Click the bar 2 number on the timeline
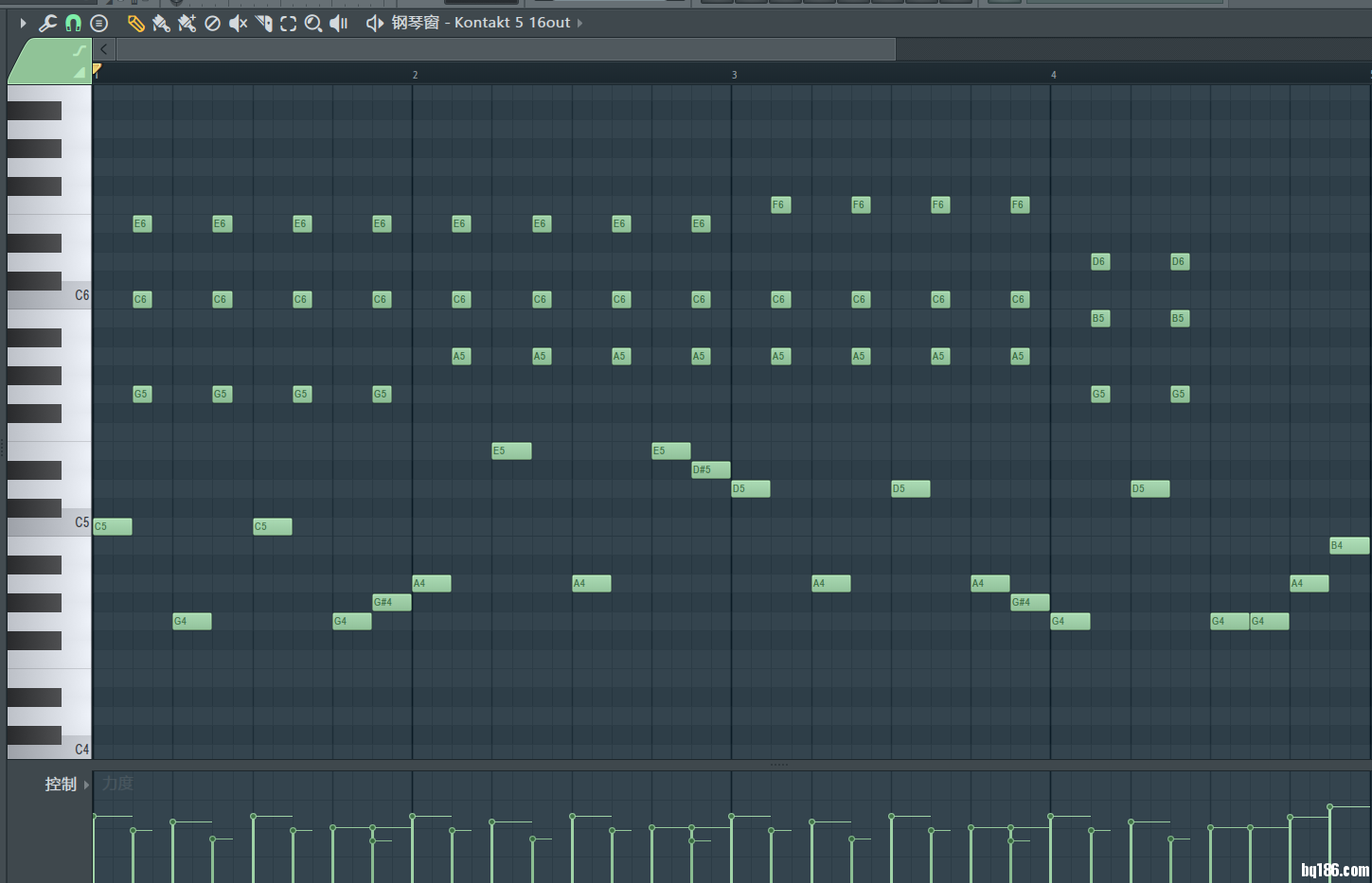 pyautogui.click(x=415, y=75)
